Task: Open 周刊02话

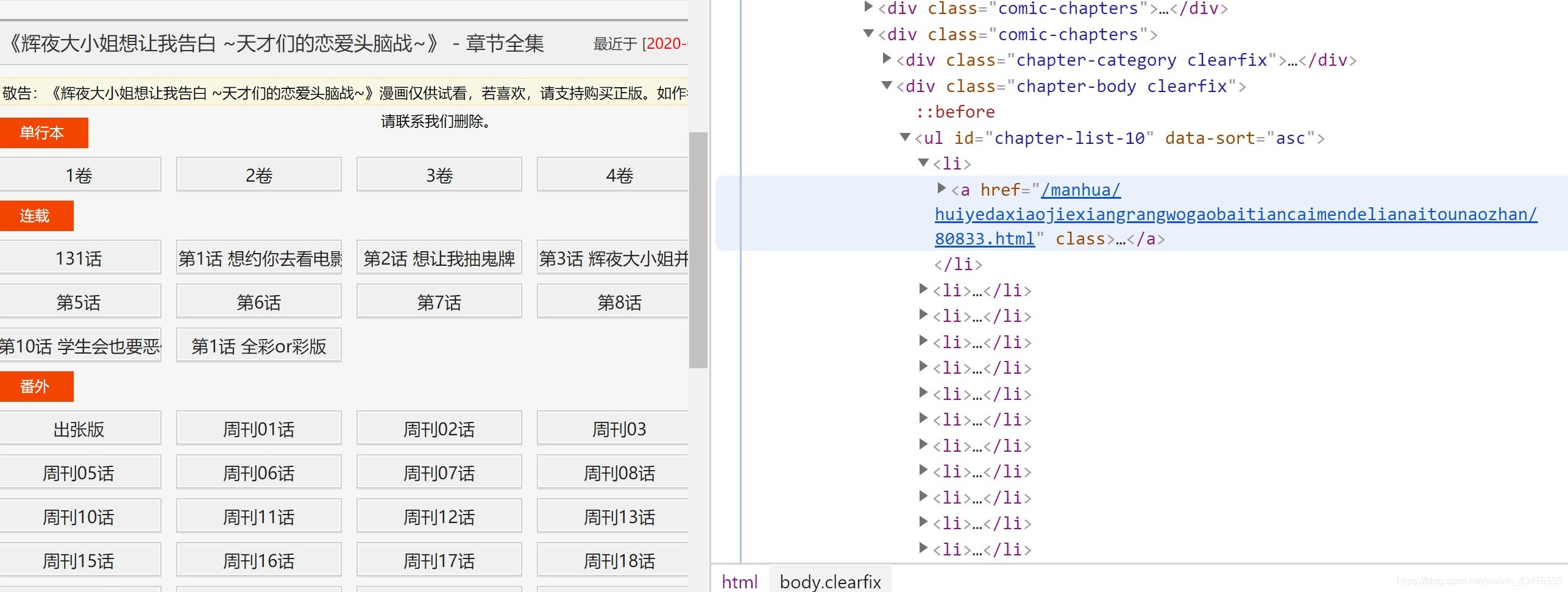Action: (x=439, y=429)
